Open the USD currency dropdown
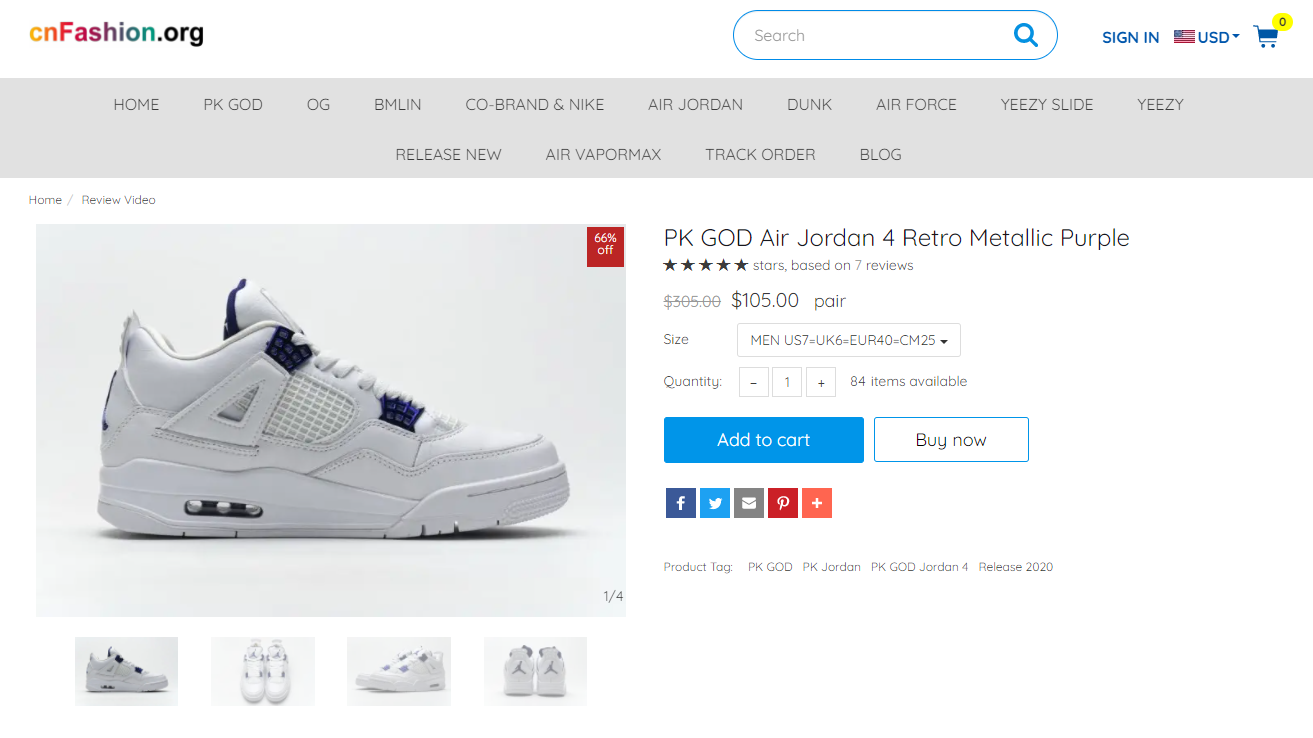Image resolution: width=1313 pixels, height=738 pixels. [x=1207, y=37]
